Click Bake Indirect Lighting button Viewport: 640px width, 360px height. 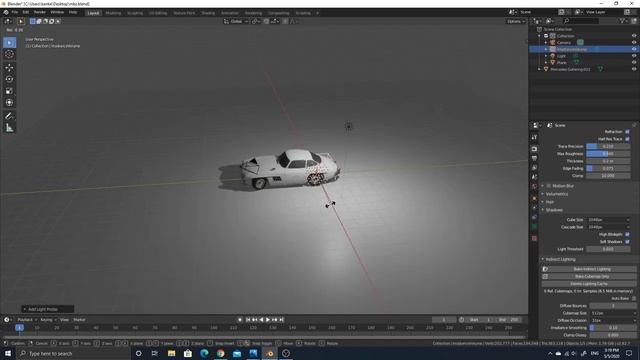589,269
